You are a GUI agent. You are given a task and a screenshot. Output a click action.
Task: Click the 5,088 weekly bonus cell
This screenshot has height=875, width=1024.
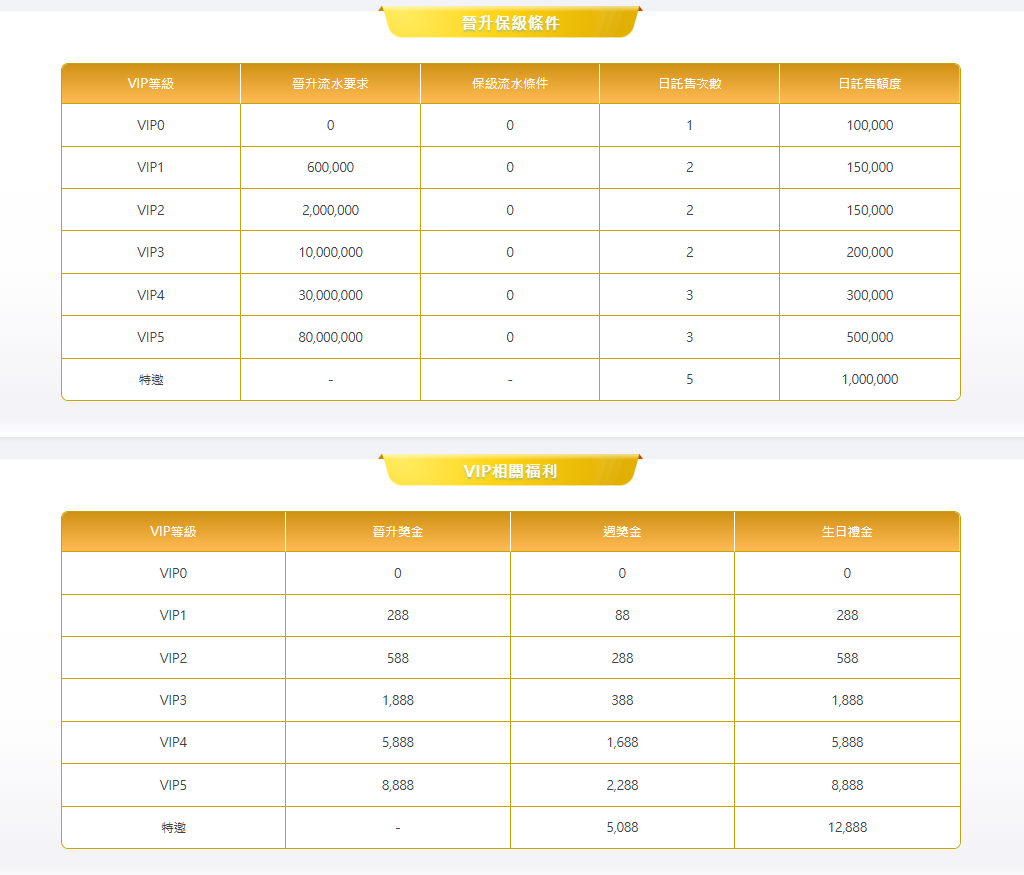click(x=622, y=827)
